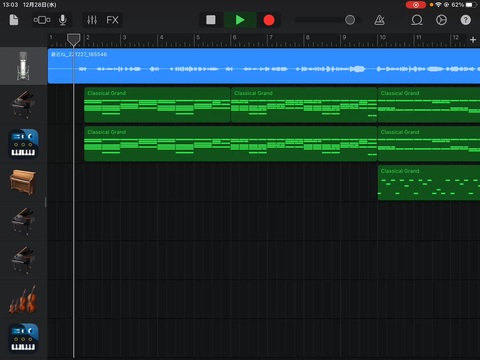Screen dimensions: 480x360
Task: Select the strings instrument track
Action: 23,299
